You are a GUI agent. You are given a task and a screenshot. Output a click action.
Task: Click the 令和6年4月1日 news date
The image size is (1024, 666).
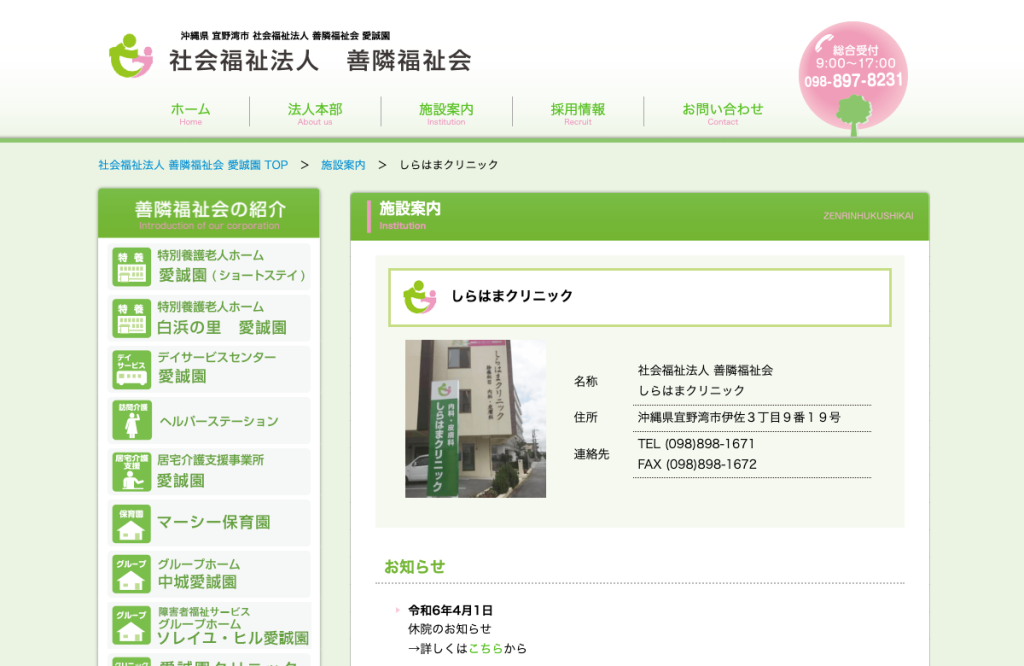pyautogui.click(x=450, y=610)
